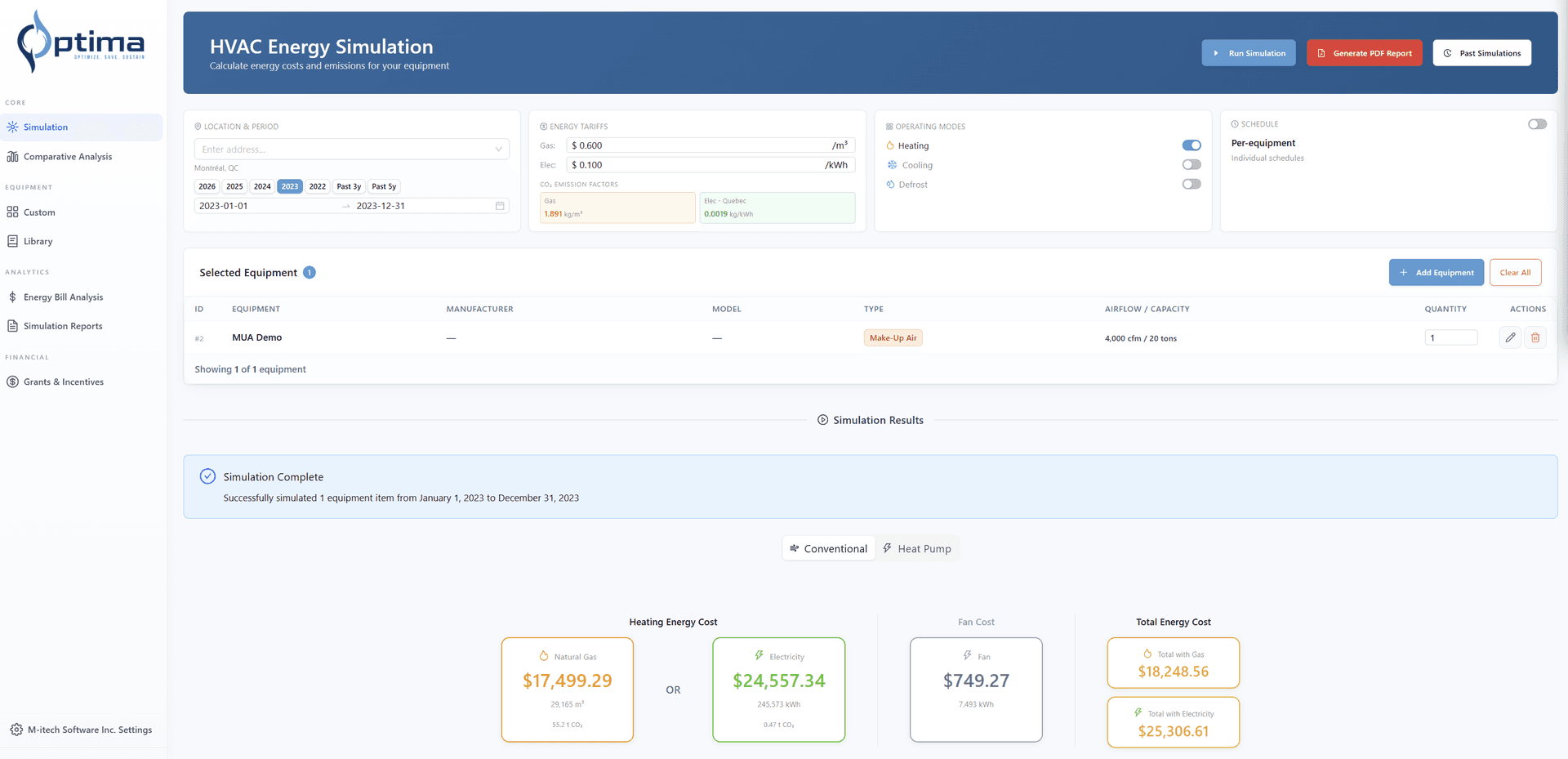Open Past Simulations
The height and width of the screenshot is (759, 1568).
click(x=1481, y=53)
